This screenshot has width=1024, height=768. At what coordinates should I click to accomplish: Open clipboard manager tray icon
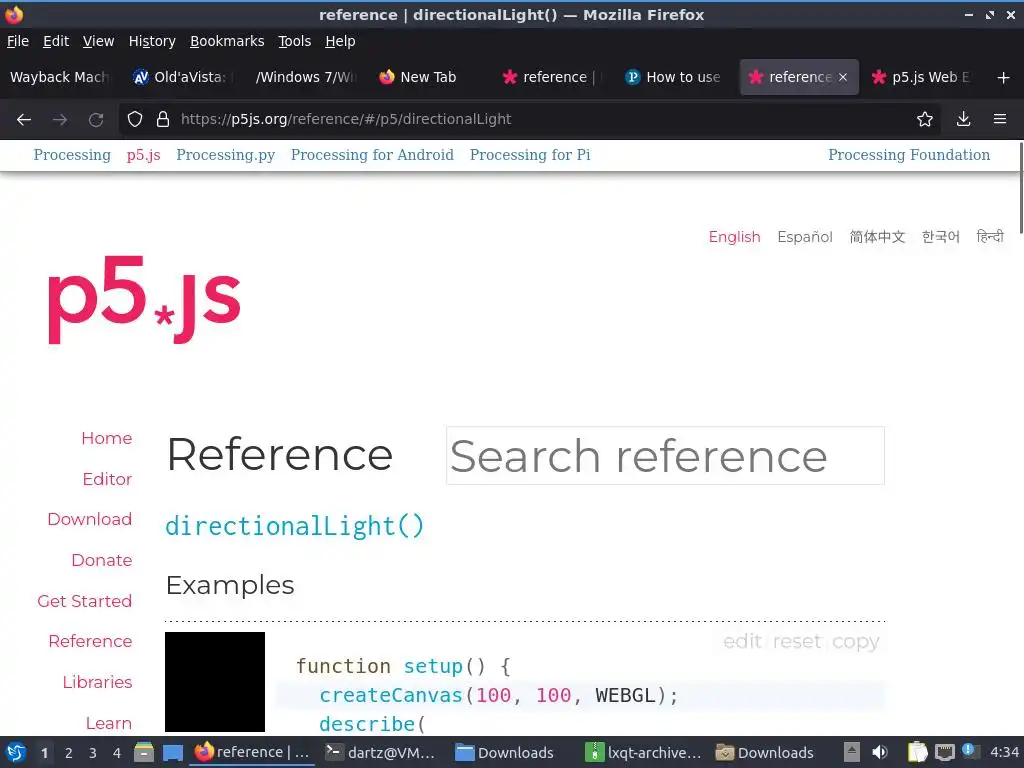tap(918, 752)
